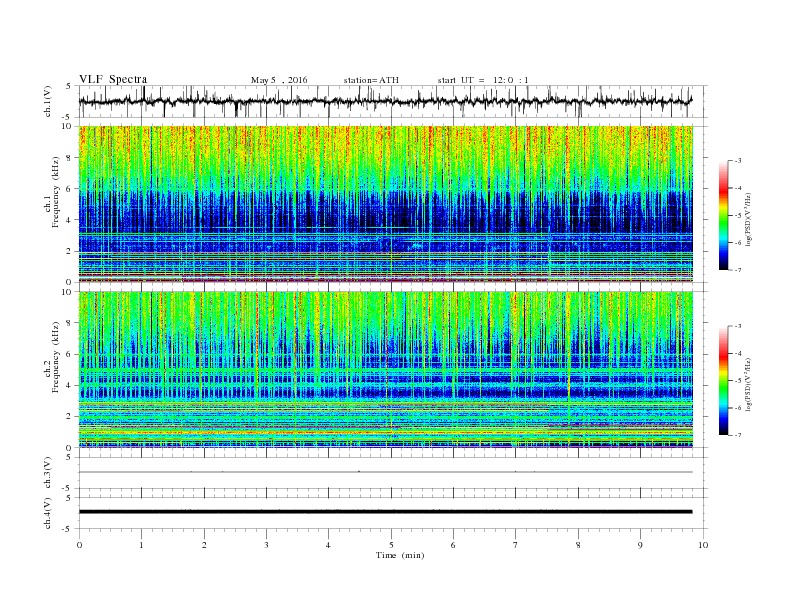This screenshot has height=612, width=792.
Task: Click the "station=ATH" header label
Action: pos(371,80)
